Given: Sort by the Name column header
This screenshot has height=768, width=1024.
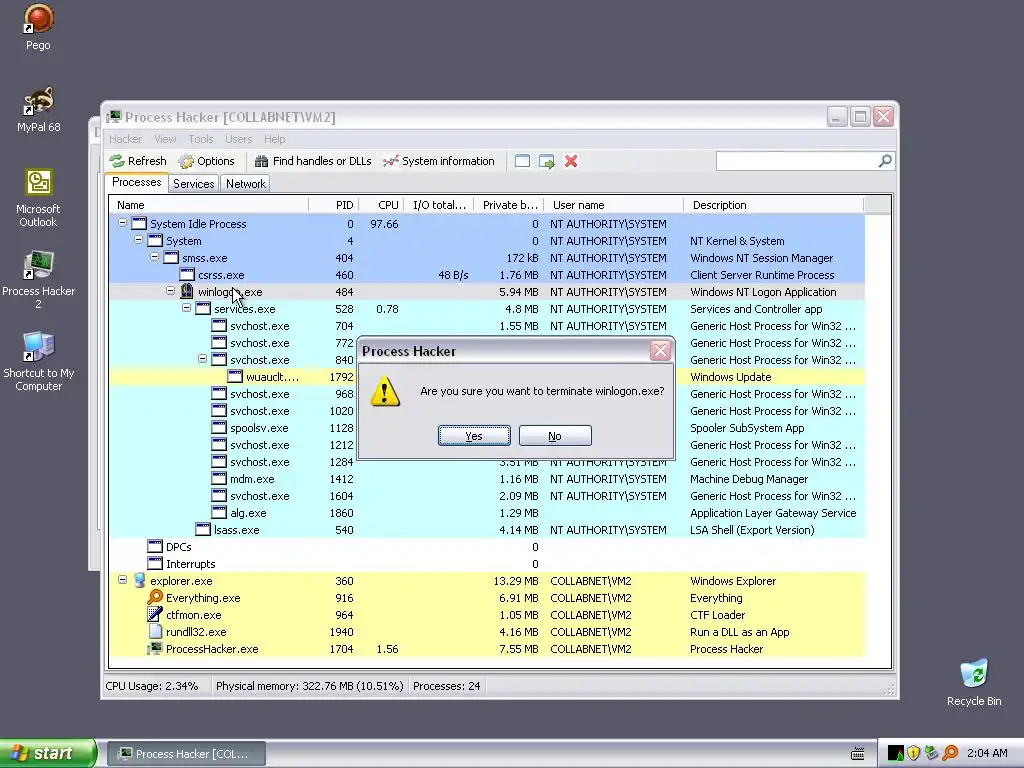Looking at the screenshot, I should [209, 205].
